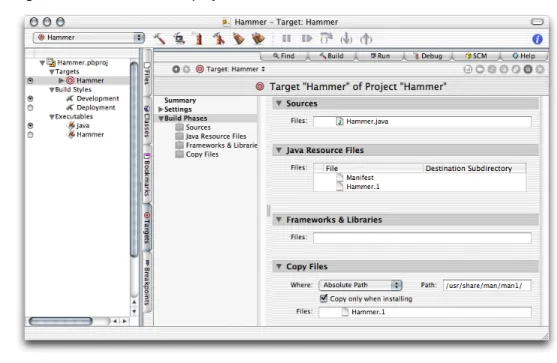Click the hammer-and-spray-can Build and Debug icon

(218, 38)
